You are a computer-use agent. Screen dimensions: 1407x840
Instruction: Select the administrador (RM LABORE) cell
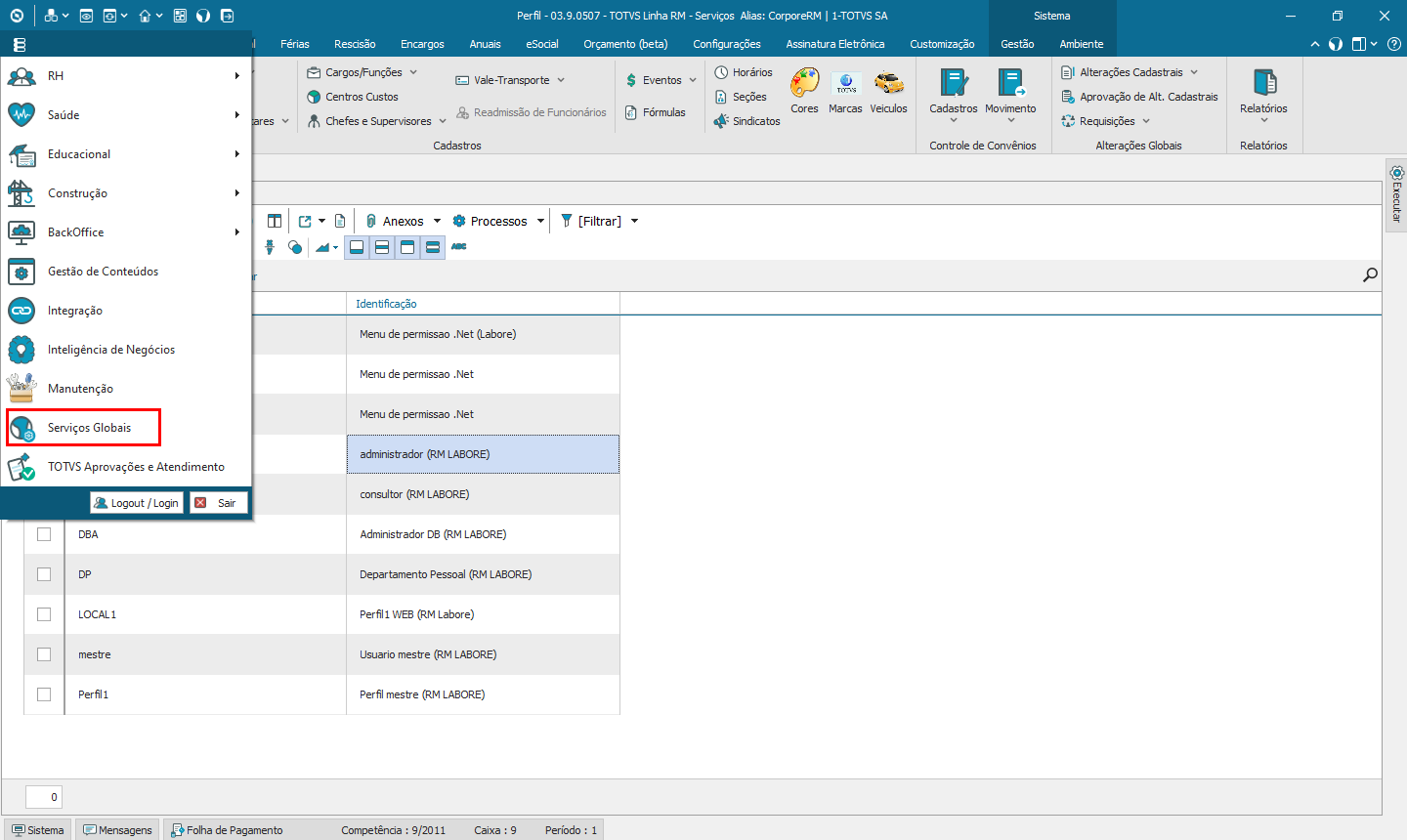(484, 454)
